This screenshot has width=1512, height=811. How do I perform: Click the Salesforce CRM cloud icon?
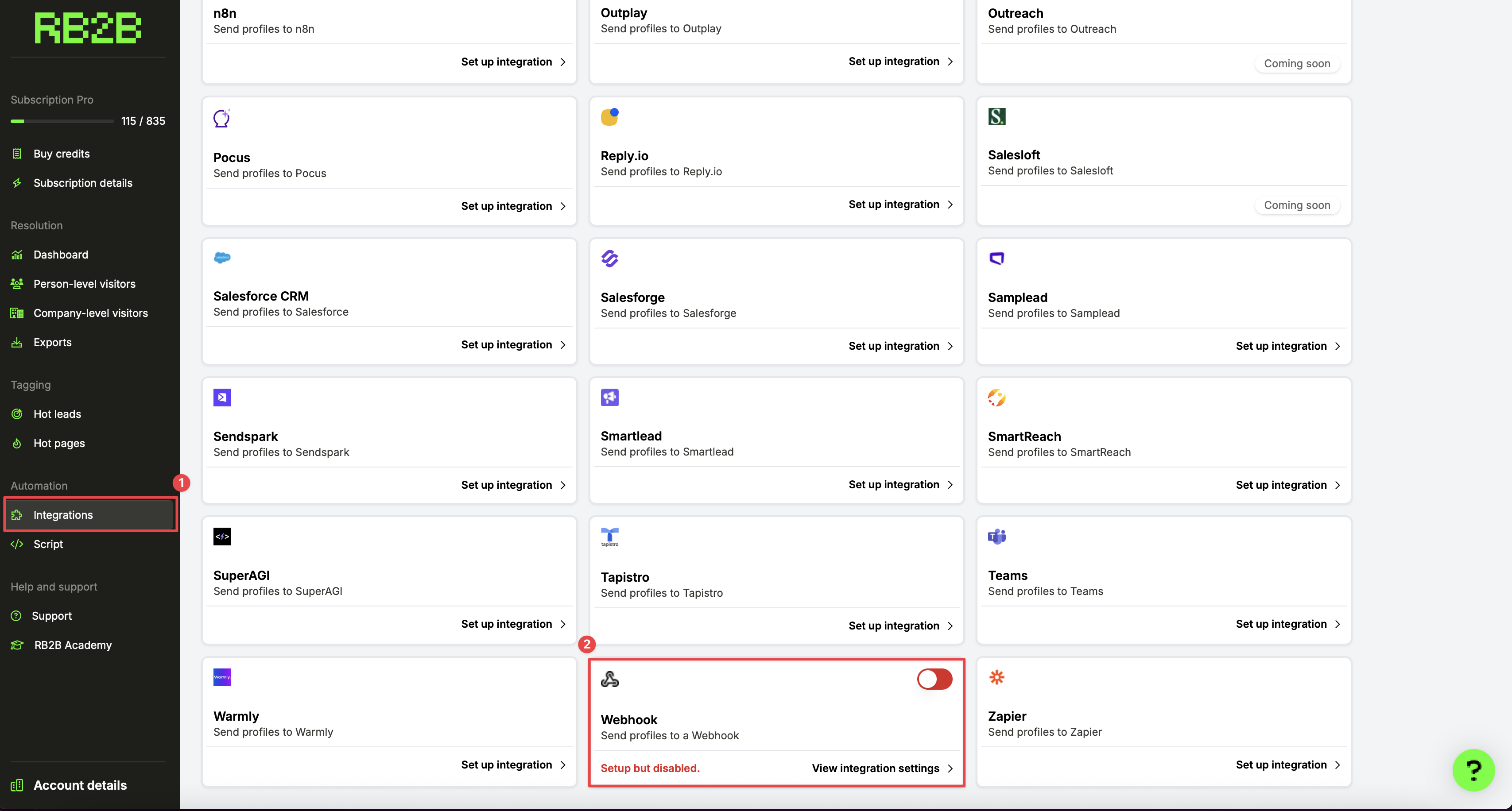click(222, 258)
